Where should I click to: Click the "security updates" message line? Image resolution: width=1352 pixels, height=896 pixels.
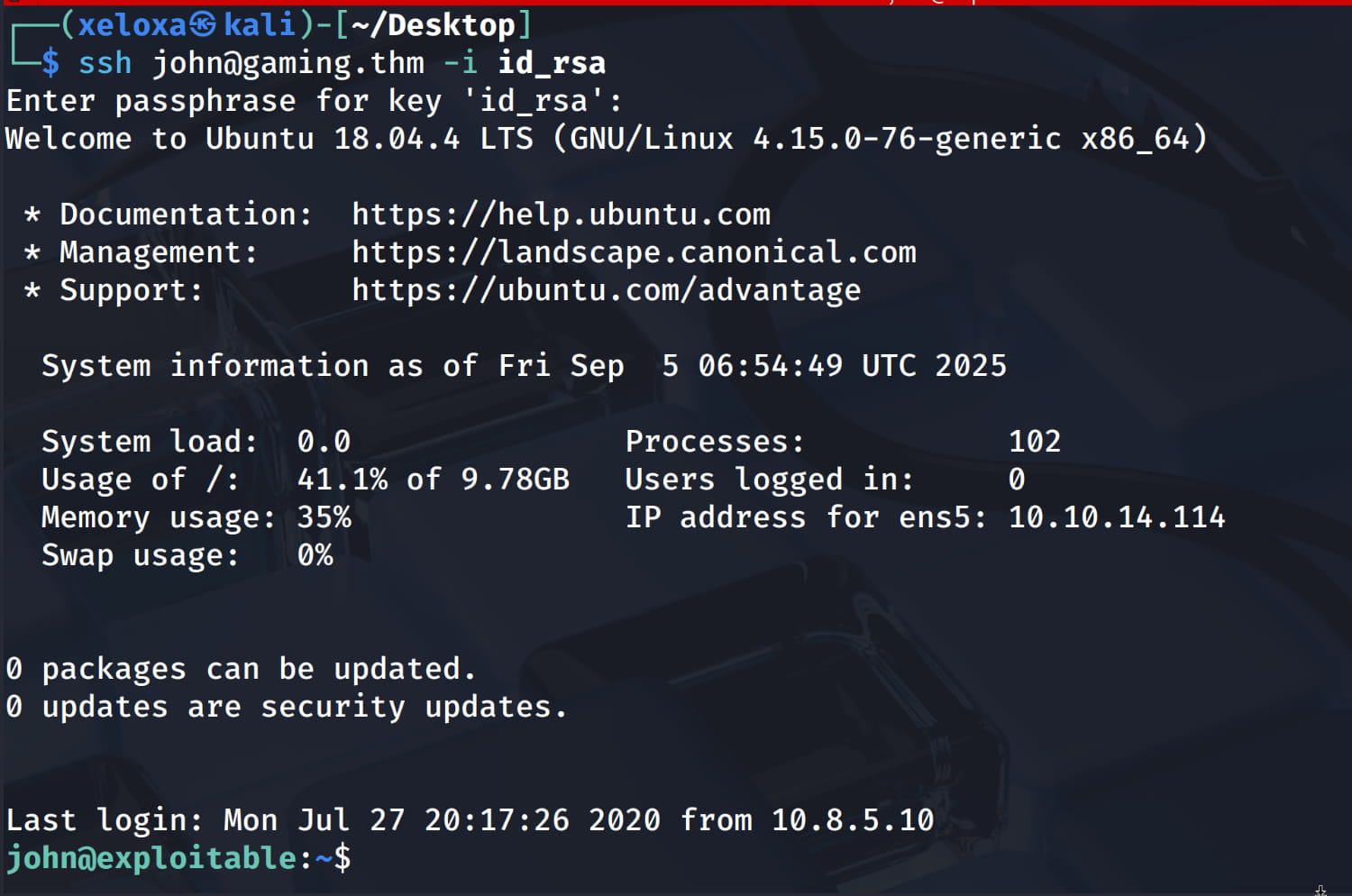[287, 708]
